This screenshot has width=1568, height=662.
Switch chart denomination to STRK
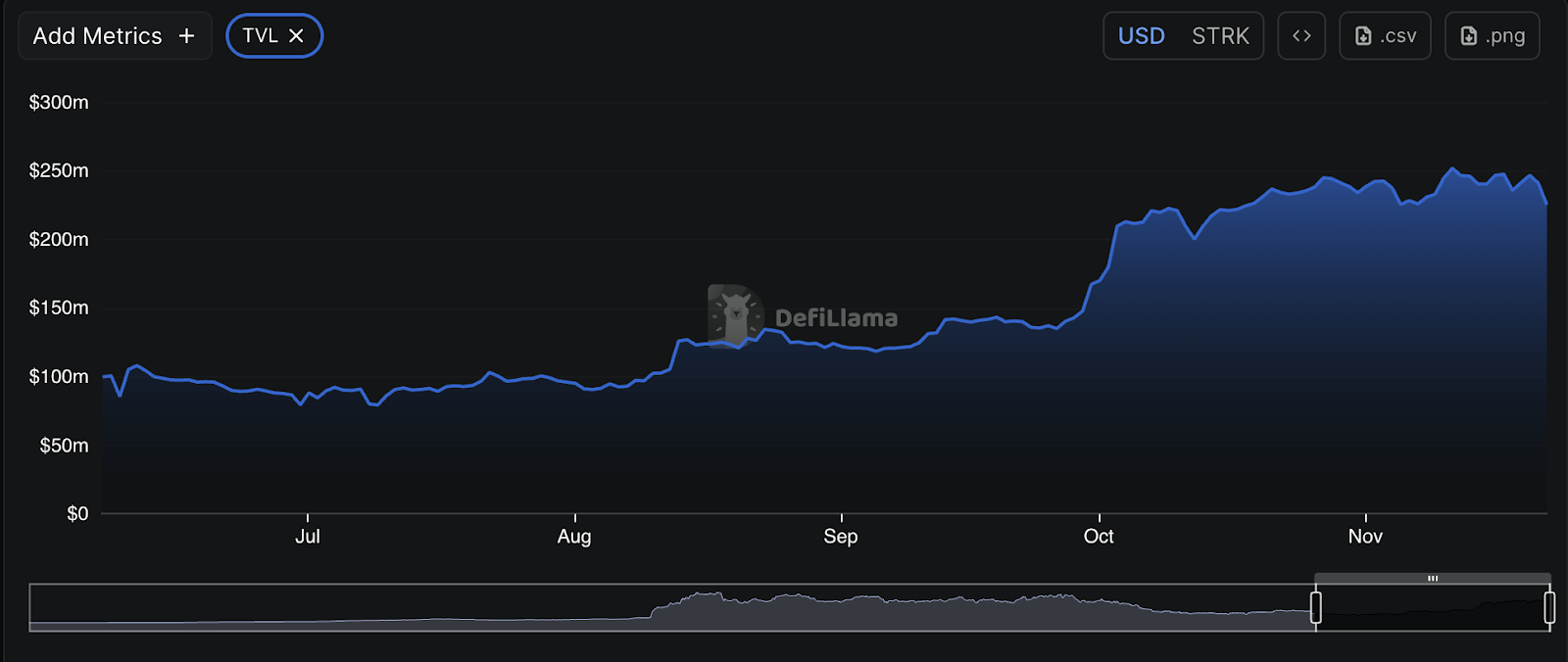pos(1219,36)
